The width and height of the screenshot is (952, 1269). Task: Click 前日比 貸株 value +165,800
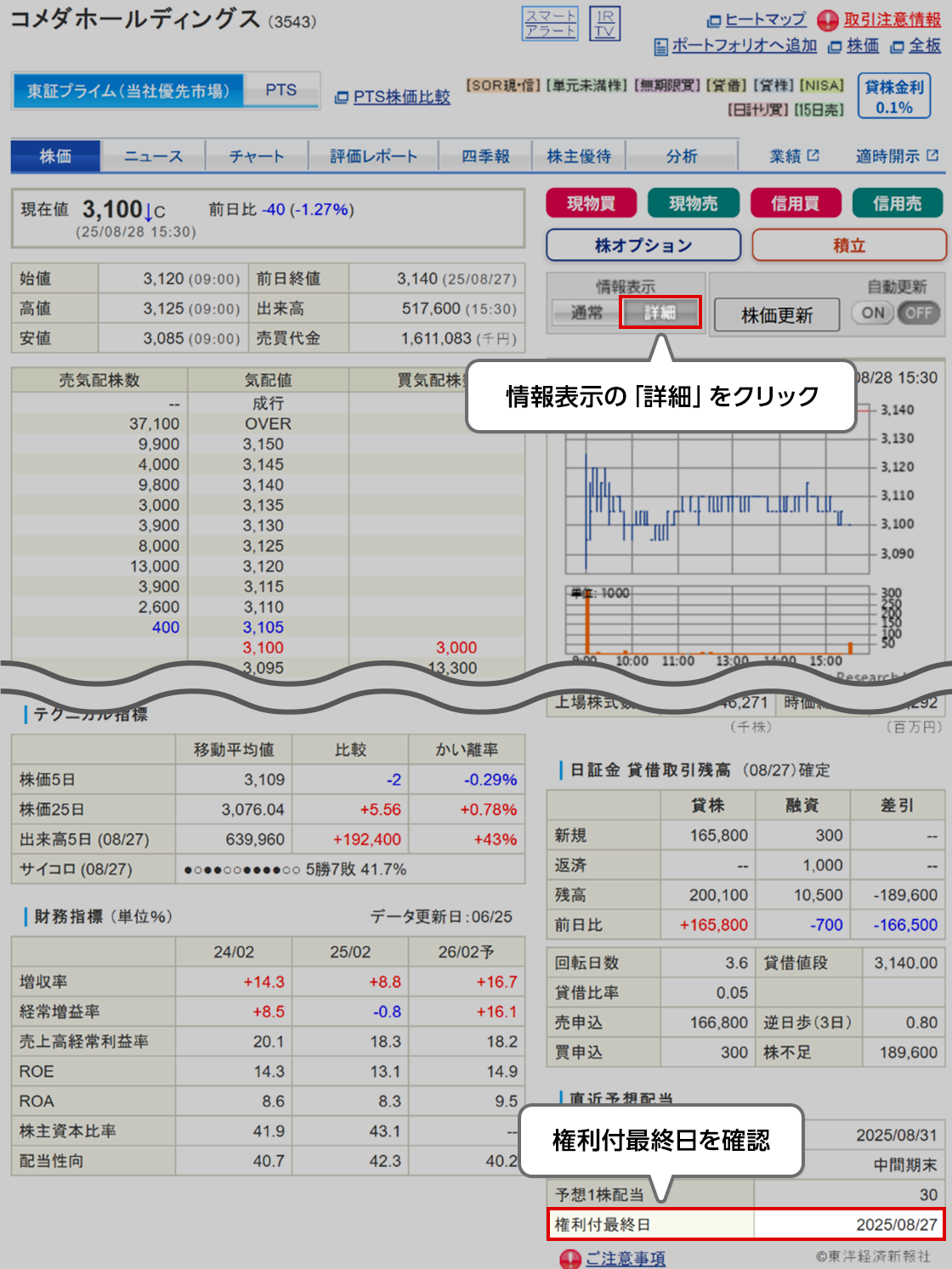point(714,925)
